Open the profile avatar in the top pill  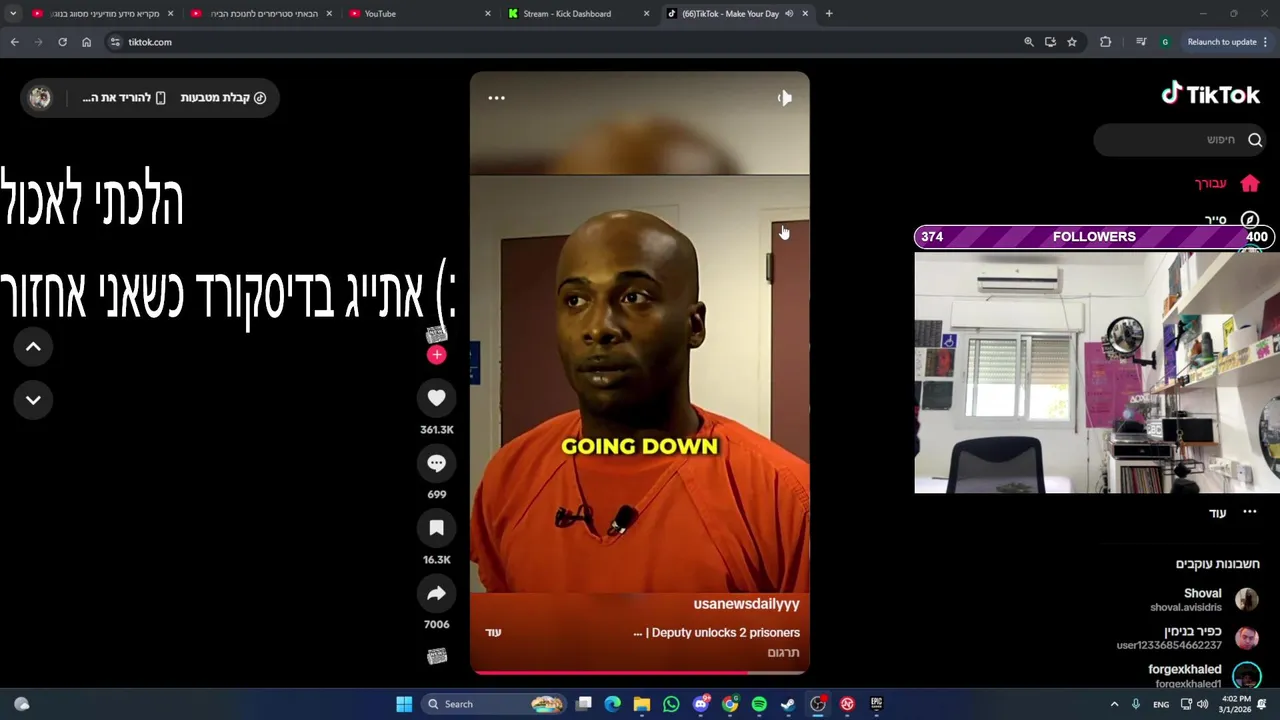pos(40,98)
